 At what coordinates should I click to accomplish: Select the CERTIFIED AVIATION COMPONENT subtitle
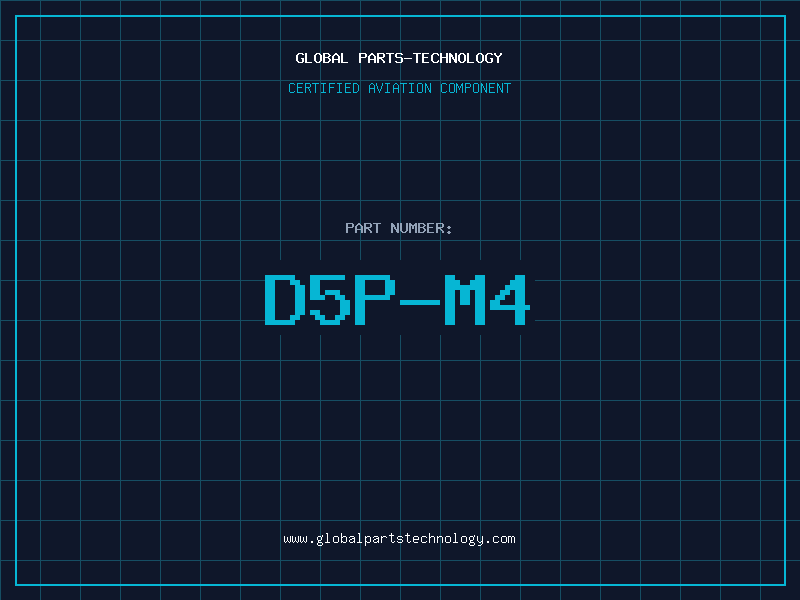coord(399,88)
